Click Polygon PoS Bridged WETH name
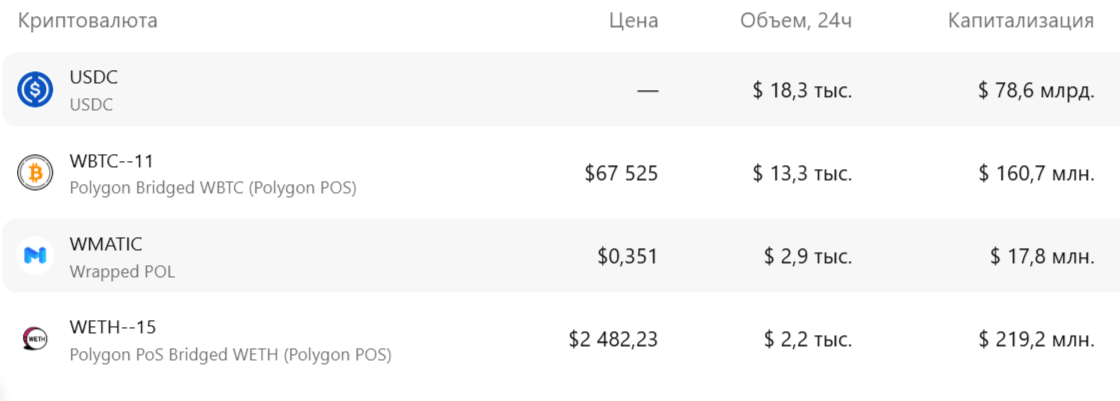 (230, 354)
